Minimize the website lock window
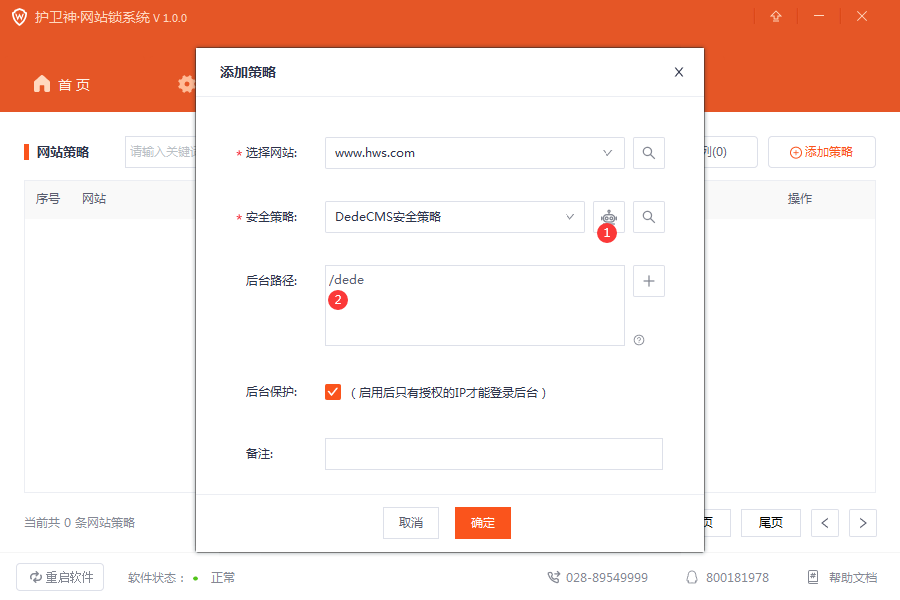The image size is (900, 600). coord(819,17)
